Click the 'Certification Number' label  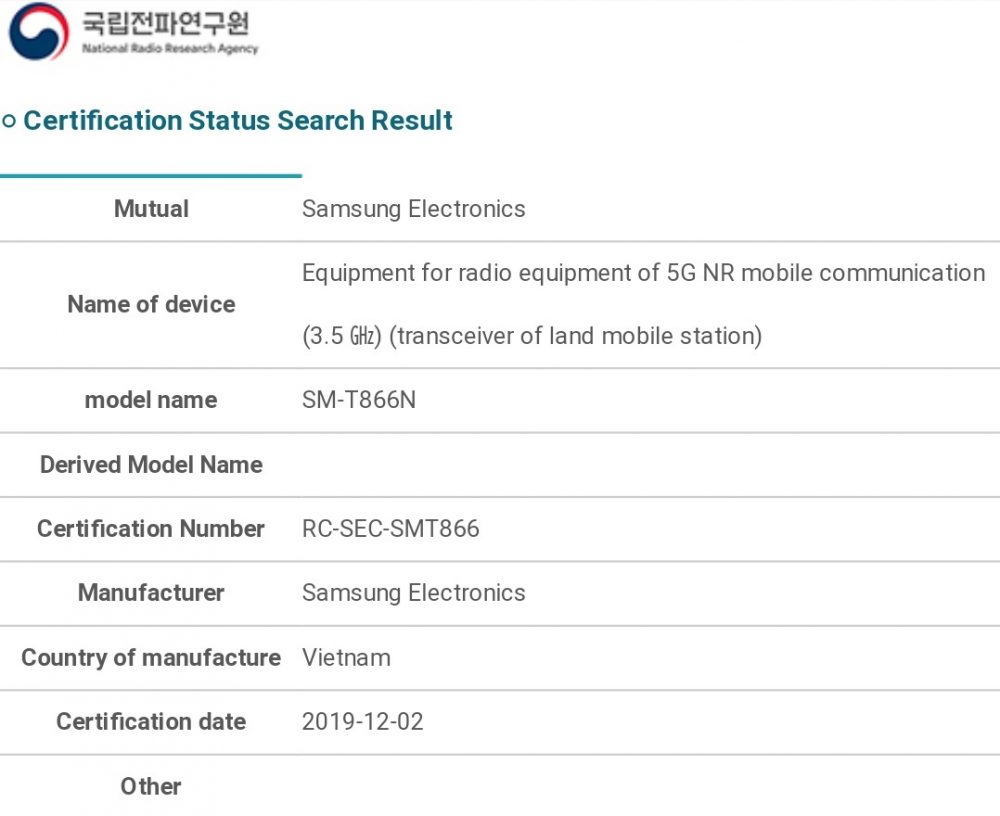pos(151,528)
